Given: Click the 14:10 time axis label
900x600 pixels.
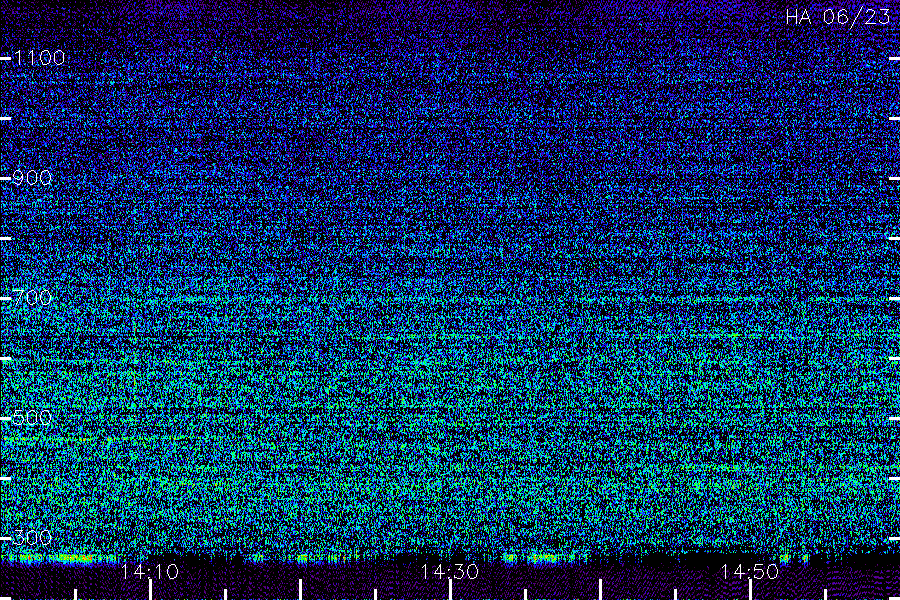Looking at the screenshot, I should (x=149, y=572).
